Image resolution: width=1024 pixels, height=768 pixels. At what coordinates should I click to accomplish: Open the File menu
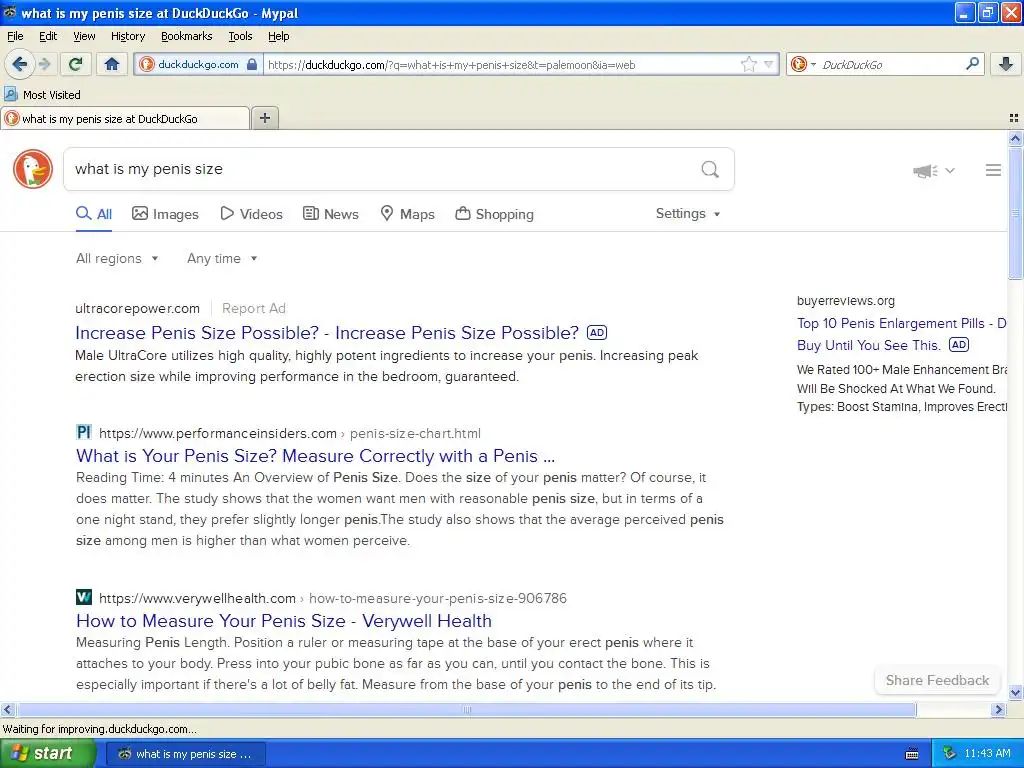coord(15,36)
